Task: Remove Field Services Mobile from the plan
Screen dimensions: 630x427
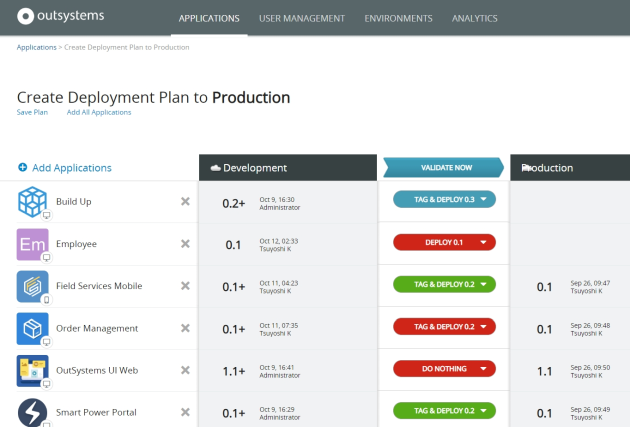Action: [x=185, y=286]
